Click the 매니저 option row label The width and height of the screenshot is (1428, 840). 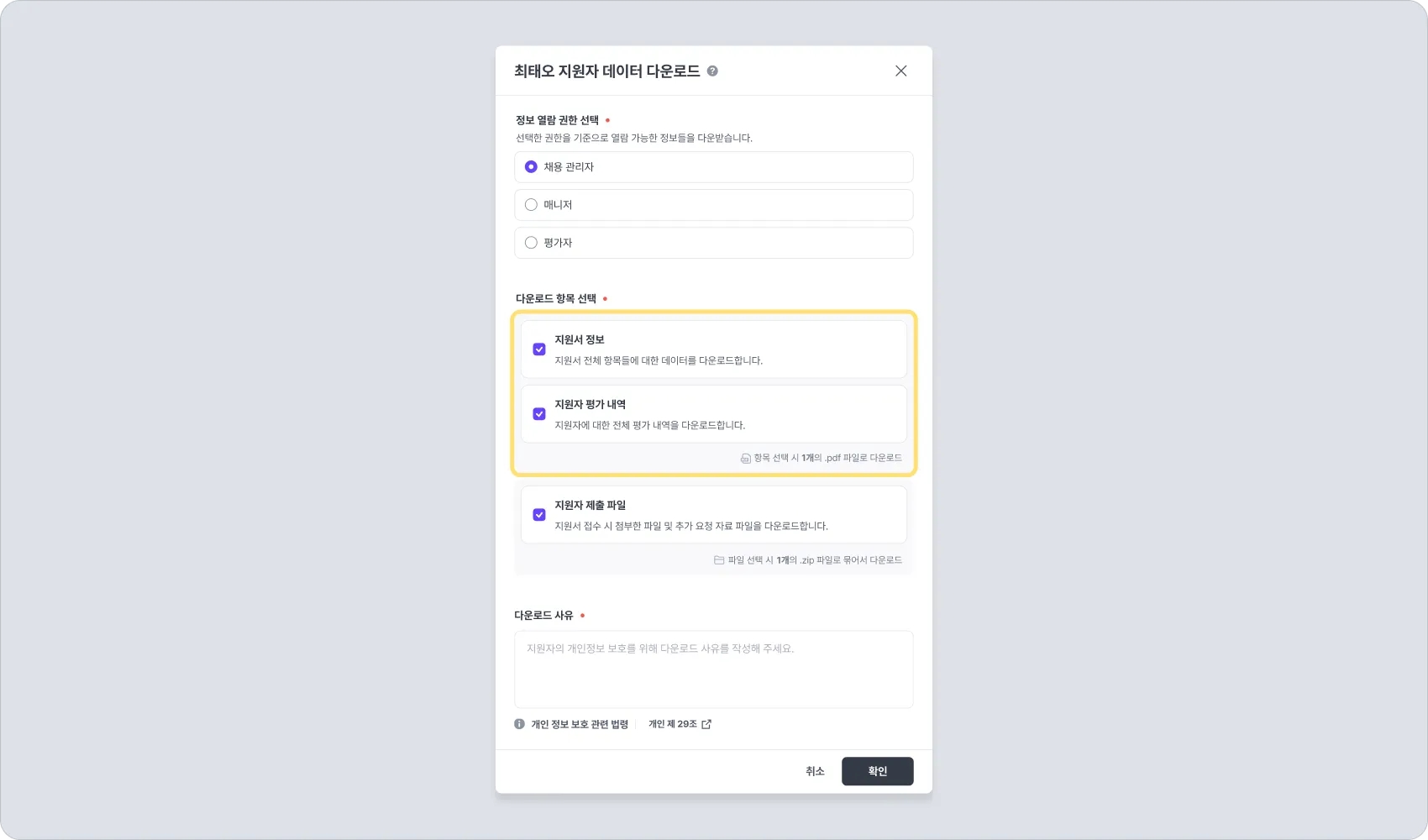(558, 205)
